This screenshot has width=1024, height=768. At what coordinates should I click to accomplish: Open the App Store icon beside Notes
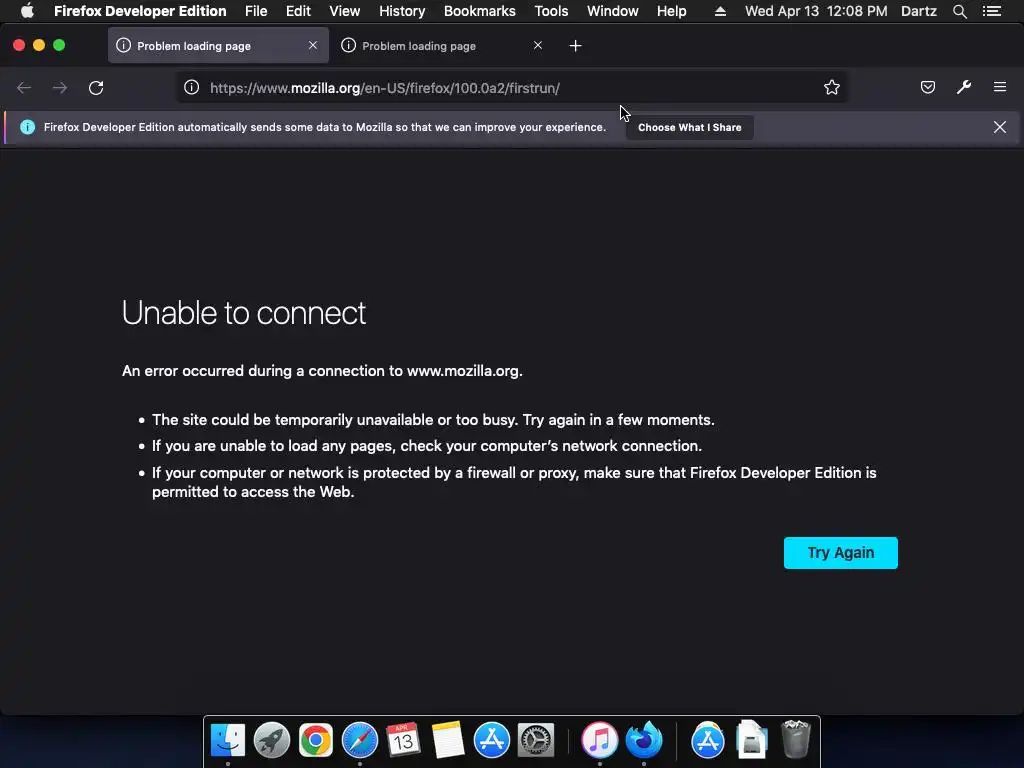click(492, 740)
